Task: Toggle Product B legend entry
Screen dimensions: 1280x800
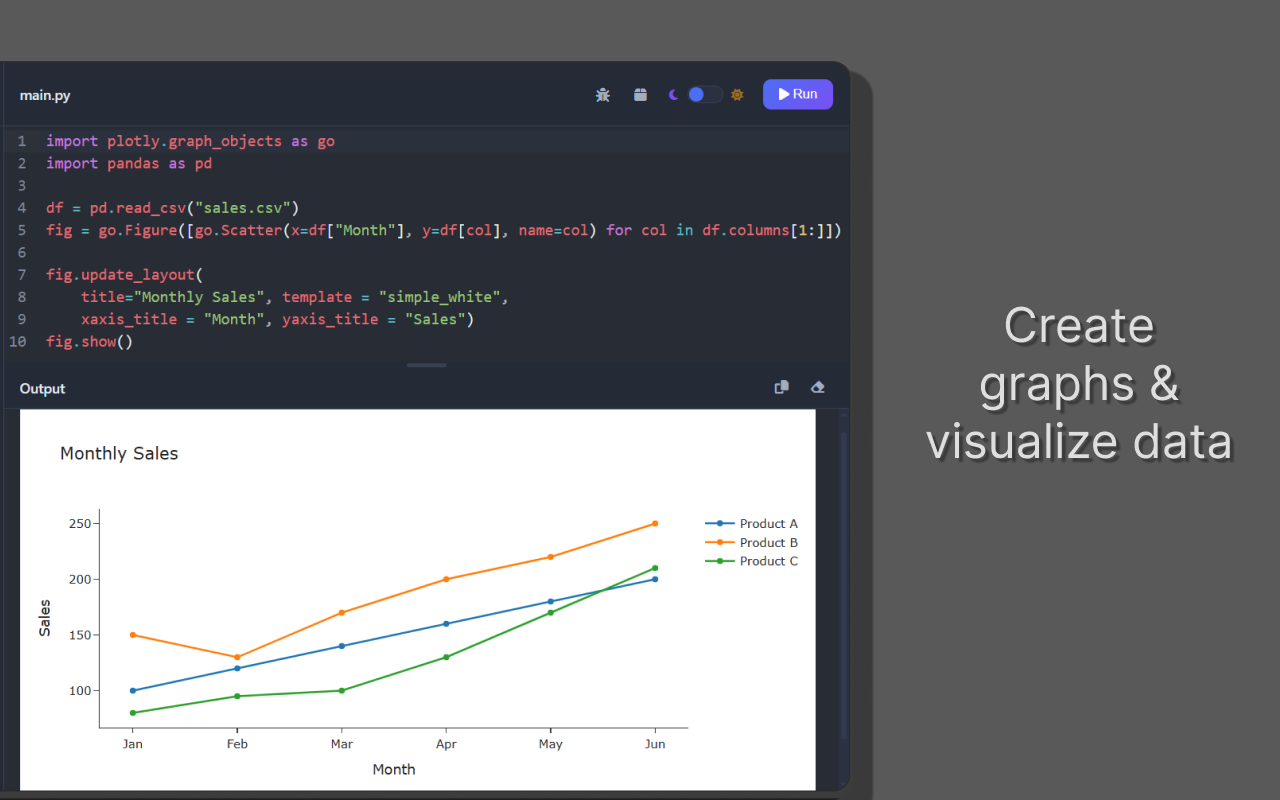Action: 752,543
